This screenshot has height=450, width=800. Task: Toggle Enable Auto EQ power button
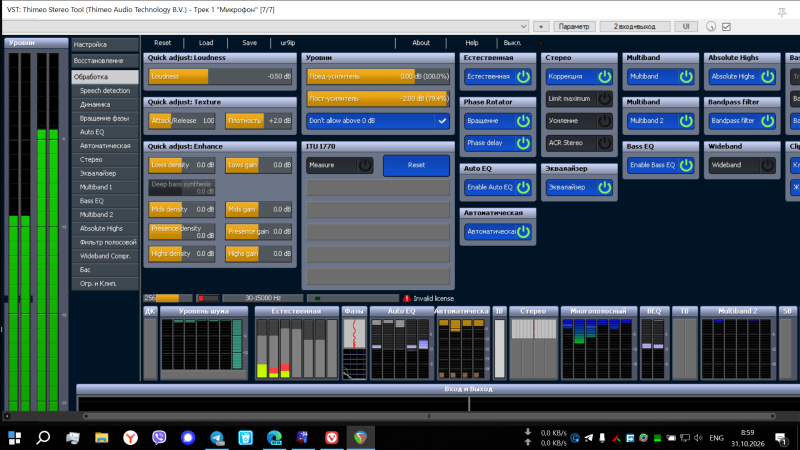[523, 187]
